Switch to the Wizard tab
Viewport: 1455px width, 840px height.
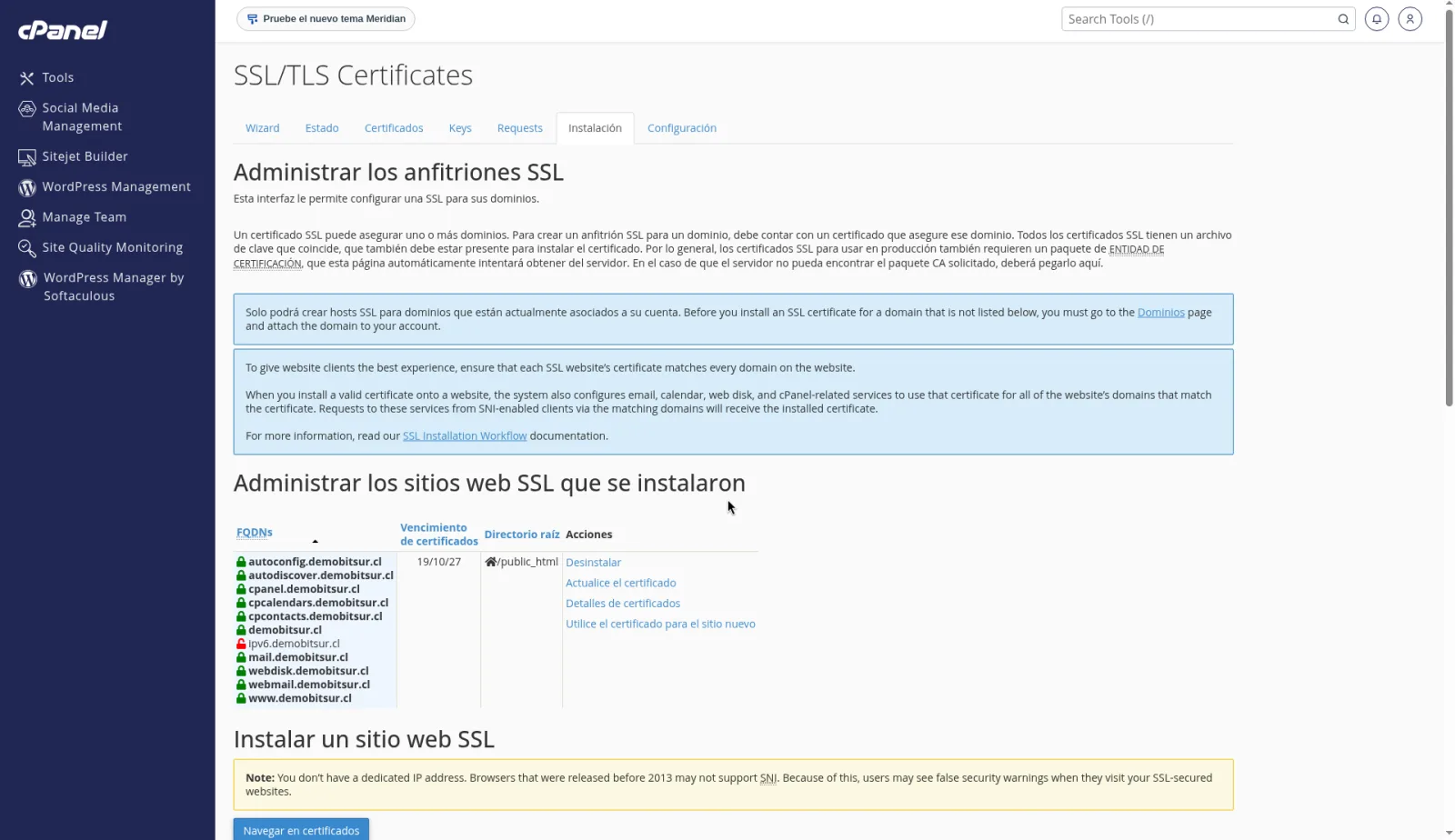point(262,128)
